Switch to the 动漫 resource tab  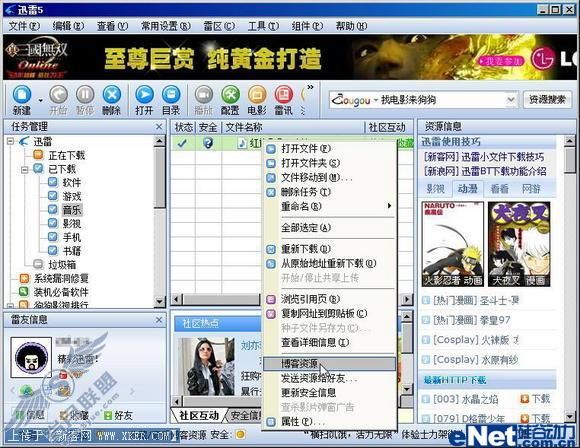tap(468, 189)
